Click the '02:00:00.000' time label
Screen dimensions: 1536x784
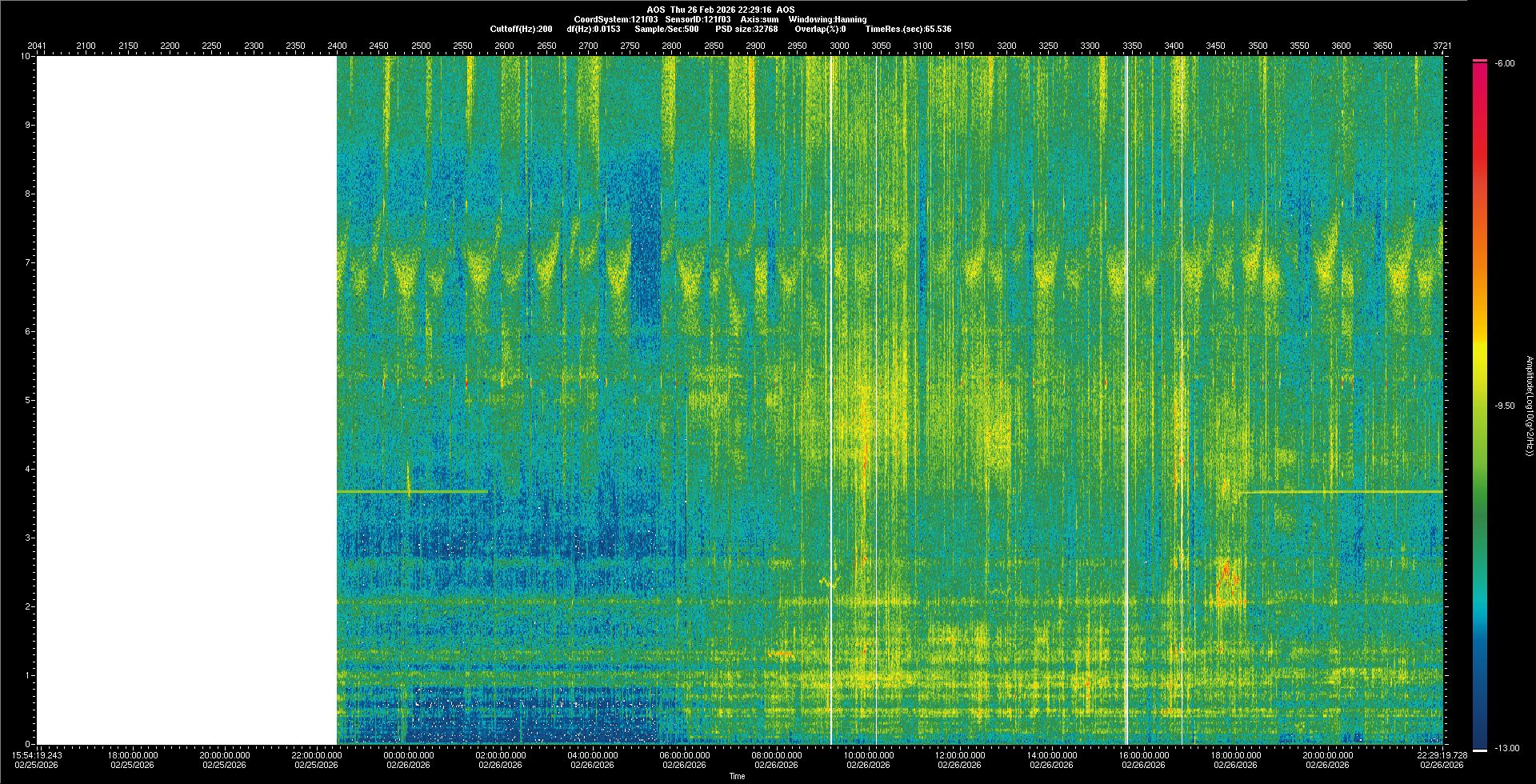point(501,755)
